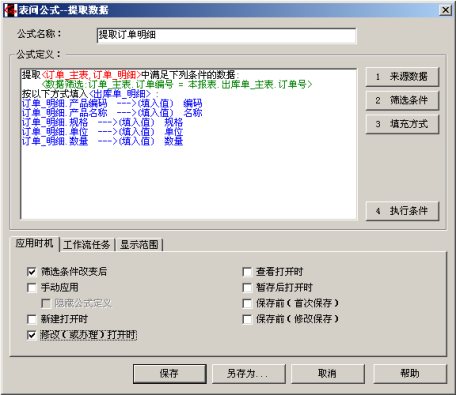Image resolution: width=456 pixels, height=395 pixels.
Task: Uncheck the 修改(或办理)打开时 checkbox
Action: coord(32,335)
